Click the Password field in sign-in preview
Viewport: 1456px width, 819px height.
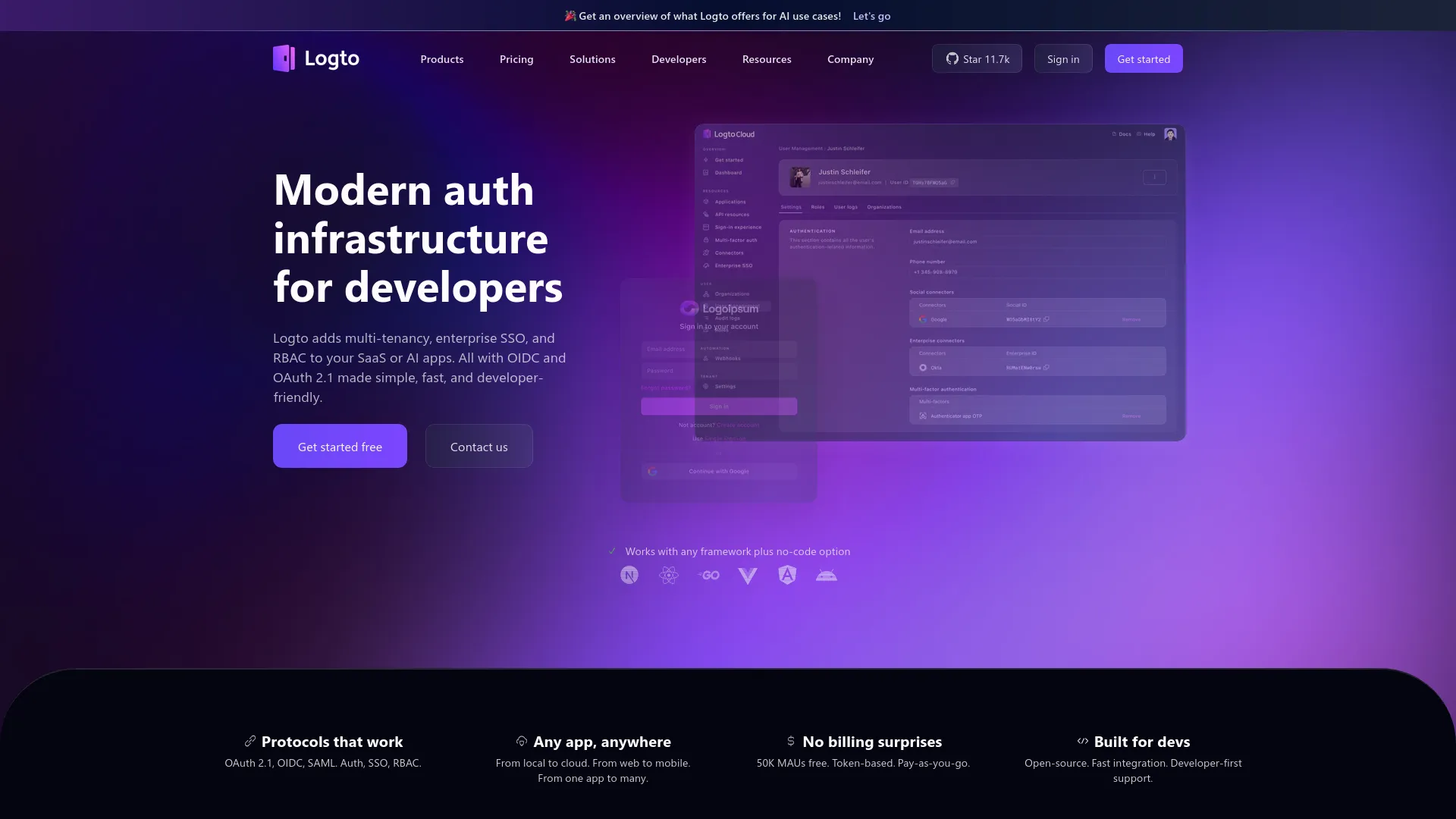719,371
